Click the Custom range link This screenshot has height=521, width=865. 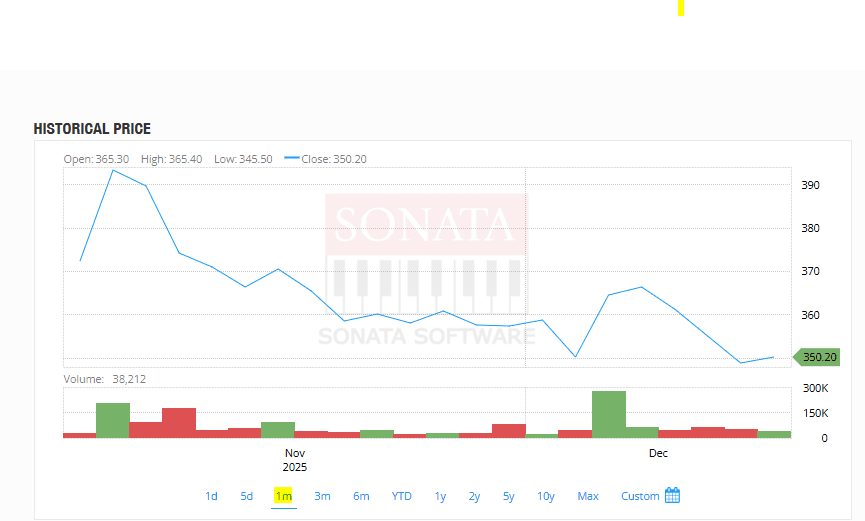tap(640, 496)
